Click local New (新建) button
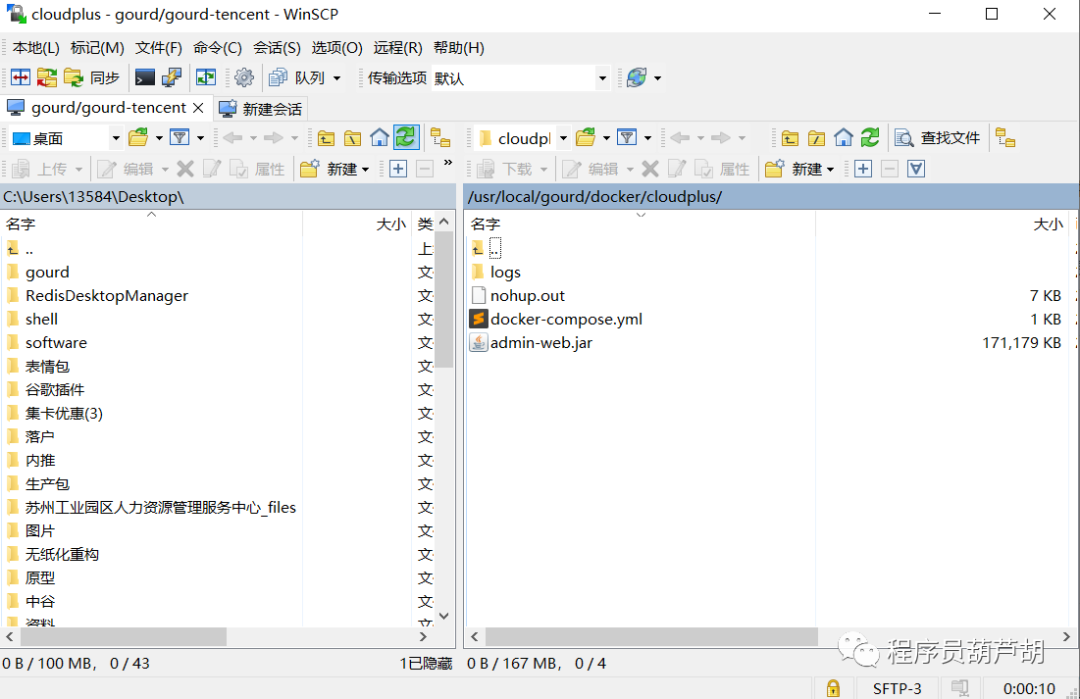This screenshot has height=699, width=1080. click(x=335, y=169)
